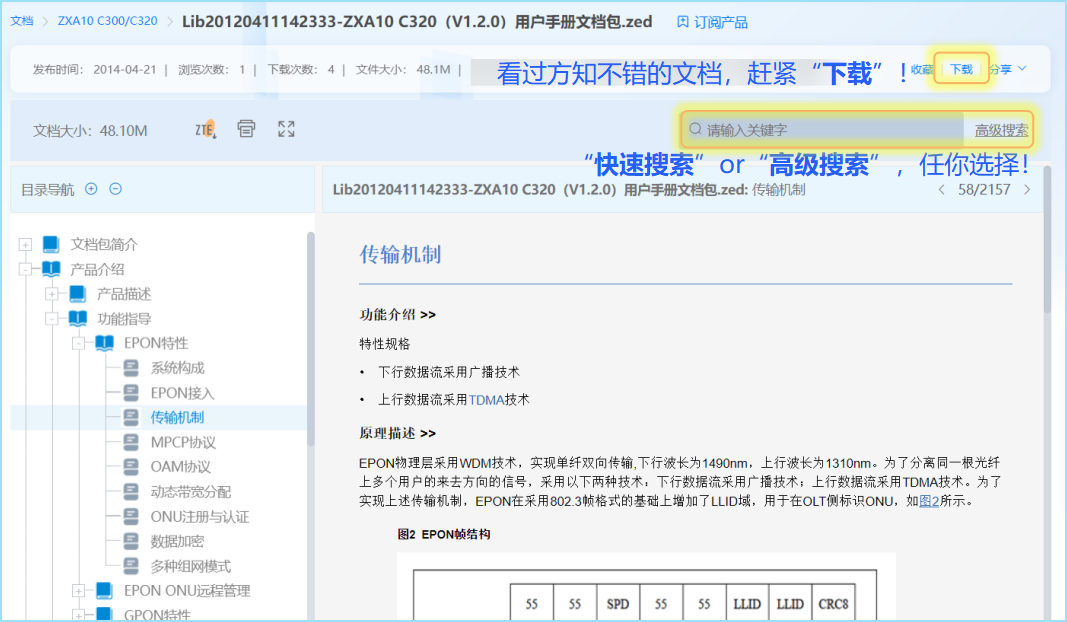1067x622 pixels.
Task: Expand the 文档包简介 tree node
Action: tap(25, 245)
